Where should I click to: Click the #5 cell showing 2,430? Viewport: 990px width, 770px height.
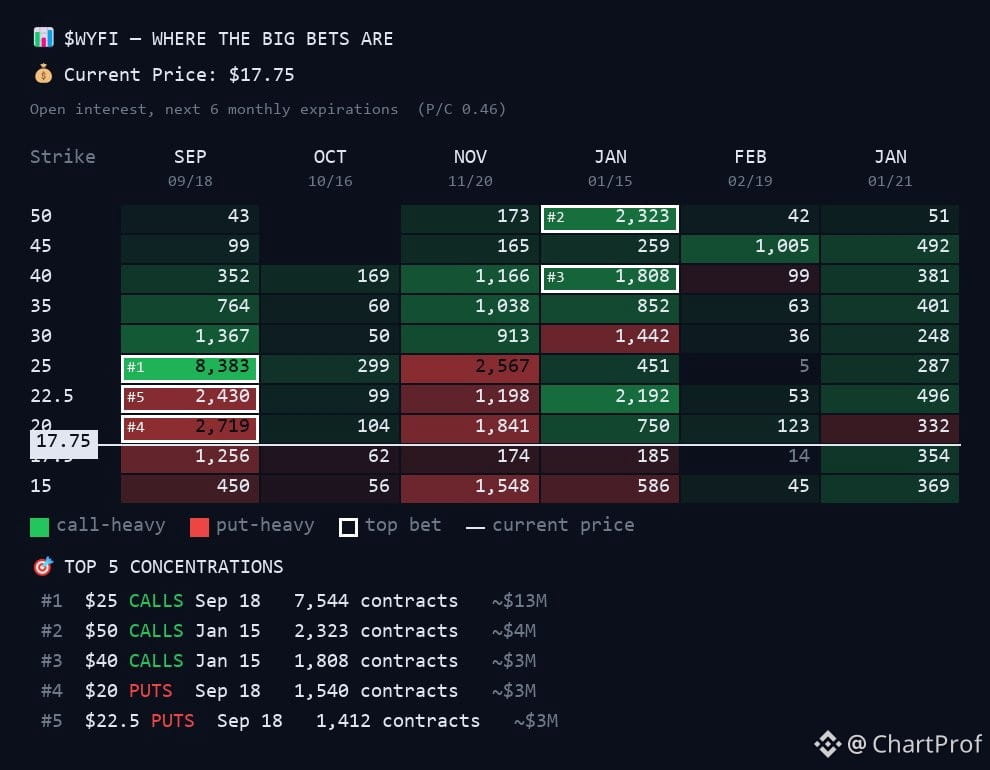[190, 398]
